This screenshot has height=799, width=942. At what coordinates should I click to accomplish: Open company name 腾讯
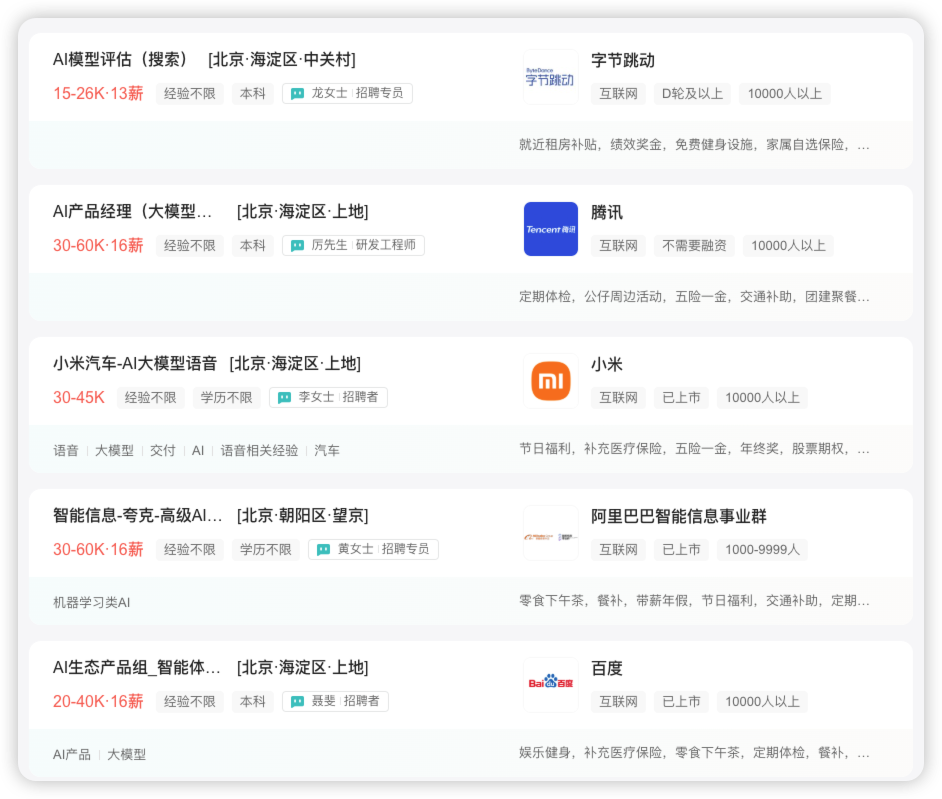[x=607, y=213]
